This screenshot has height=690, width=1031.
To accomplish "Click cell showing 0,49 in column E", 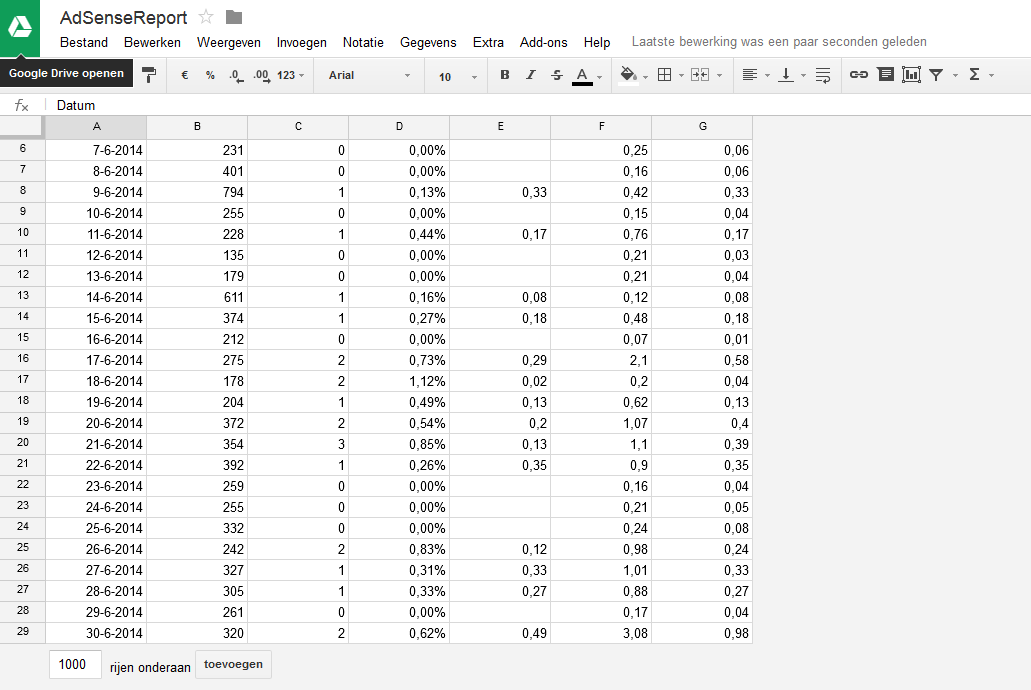I will click(x=500, y=633).
